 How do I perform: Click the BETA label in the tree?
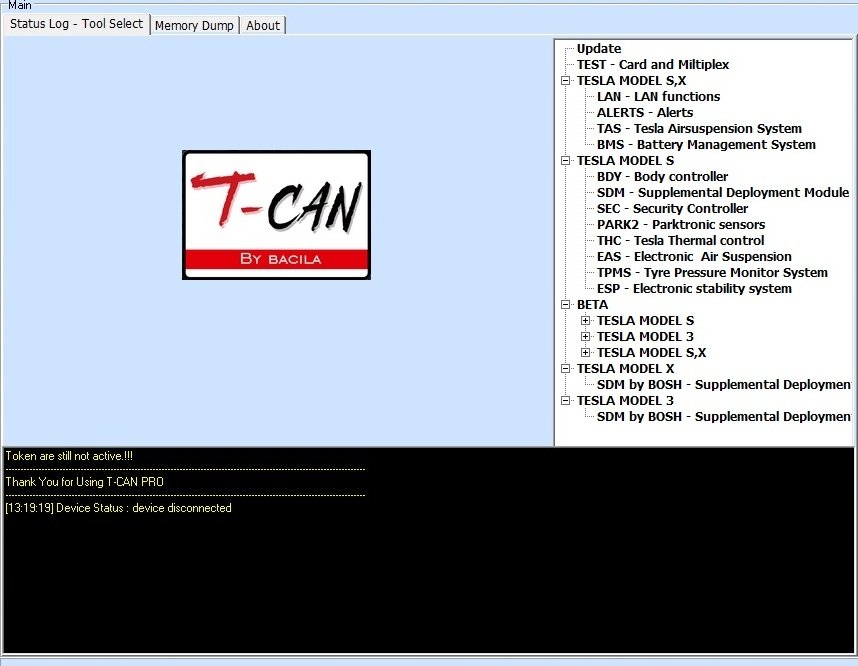pyautogui.click(x=592, y=304)
